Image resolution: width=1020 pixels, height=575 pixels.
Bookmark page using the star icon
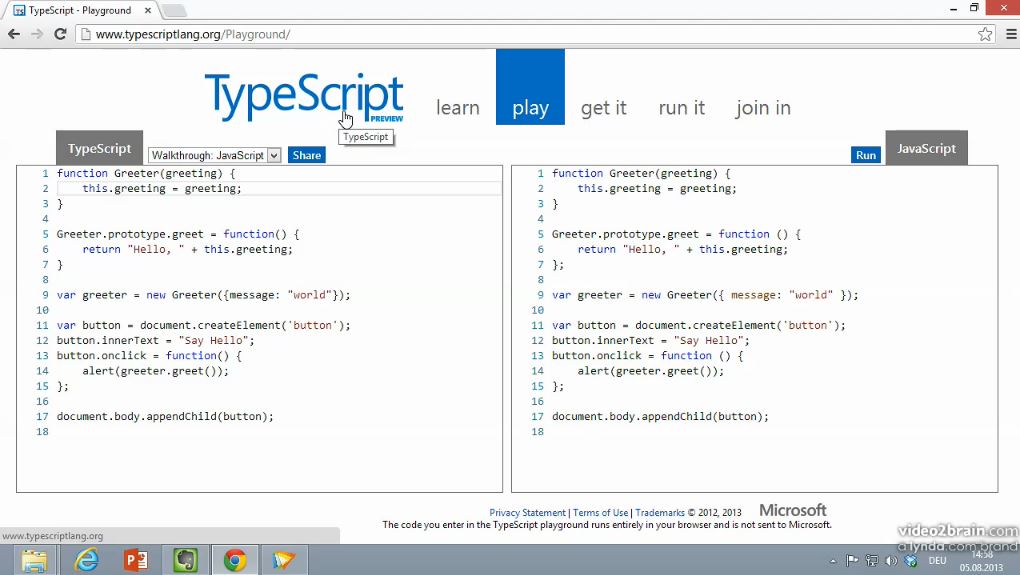985,34
